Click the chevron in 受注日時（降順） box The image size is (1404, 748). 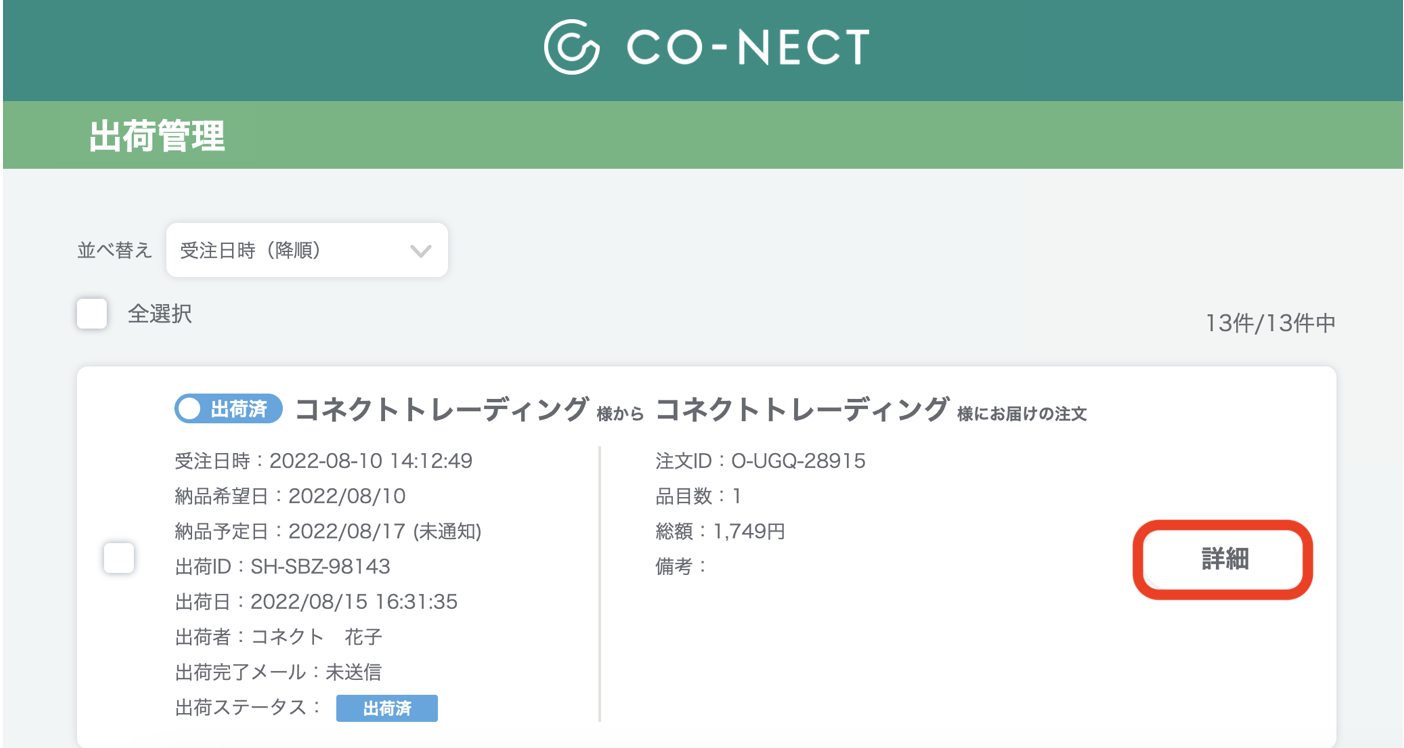point(421,251)
